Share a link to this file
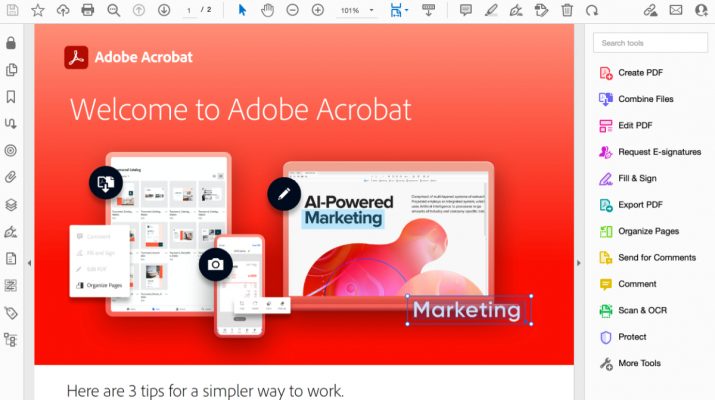 [650, 10]
